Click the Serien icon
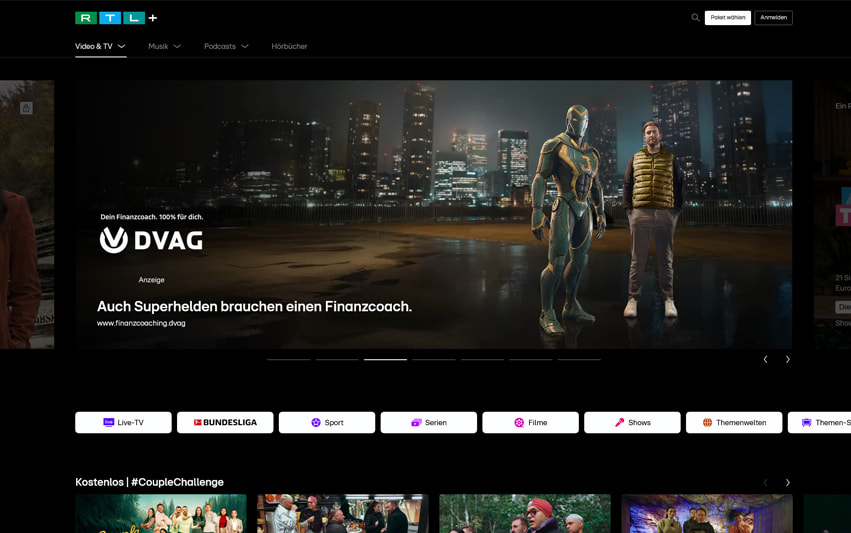 (416, 422)
